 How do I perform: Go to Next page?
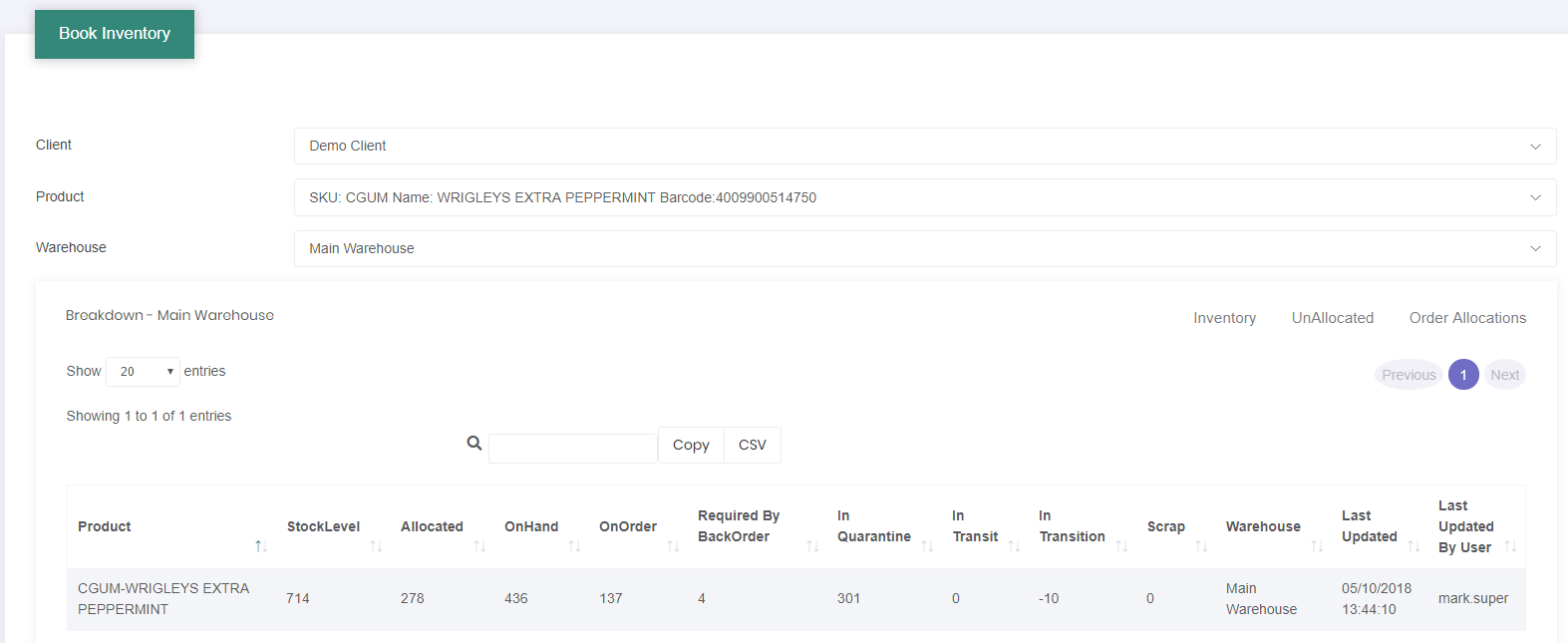[x=1505, y=375]
